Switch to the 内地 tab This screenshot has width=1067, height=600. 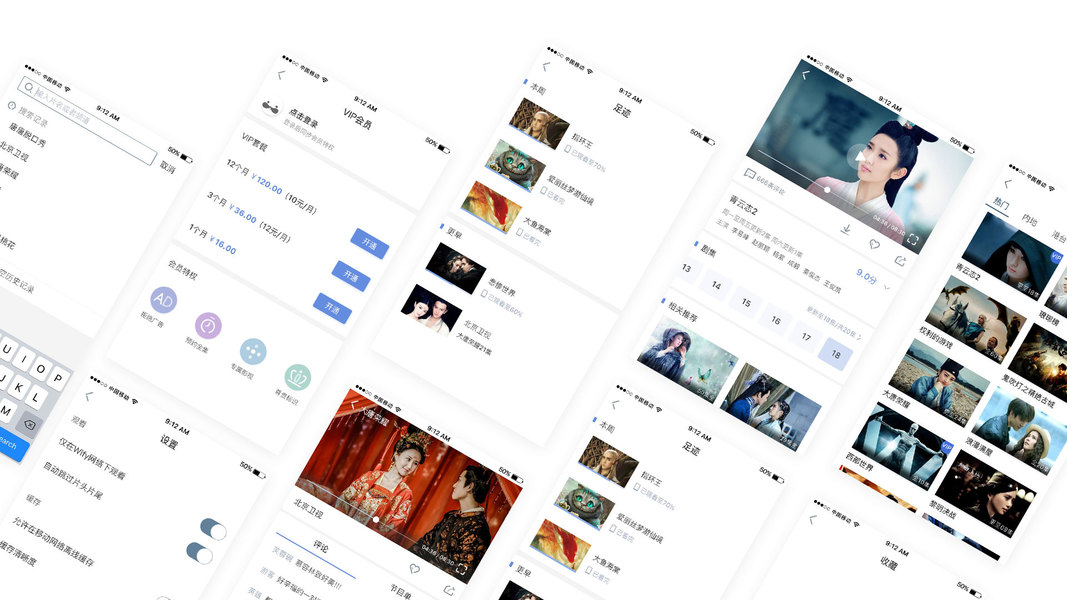click(1030, 219)
